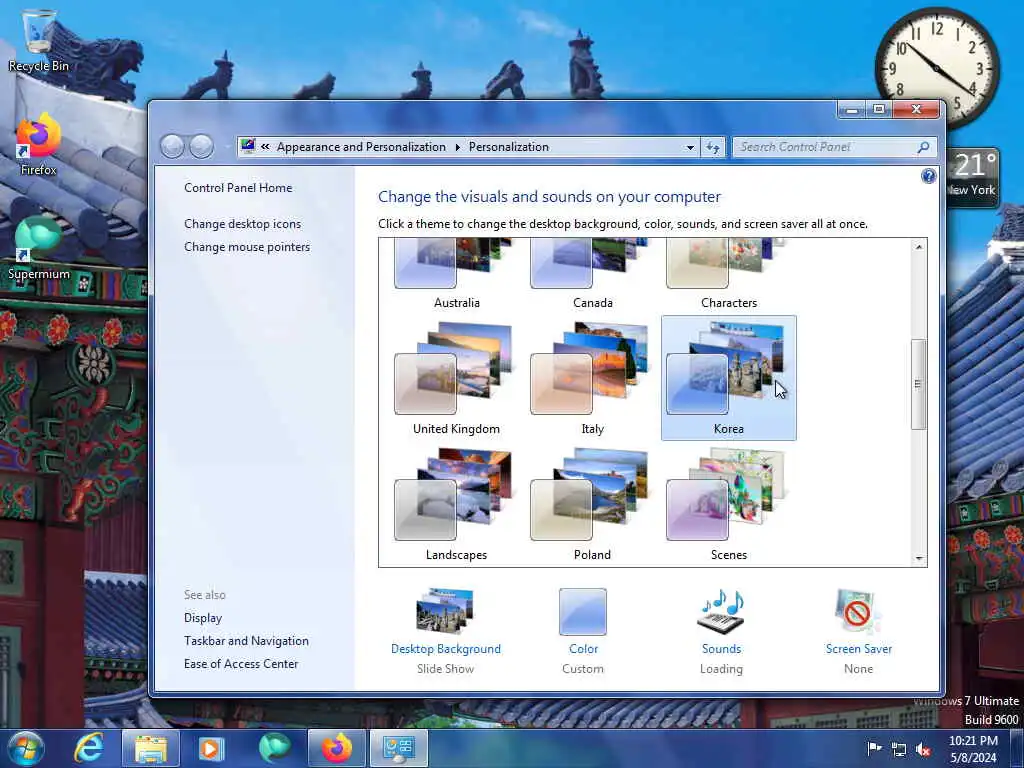Go forward with the Forward button
Viewport: 1024px width, 768px height.
pos(201,146)
